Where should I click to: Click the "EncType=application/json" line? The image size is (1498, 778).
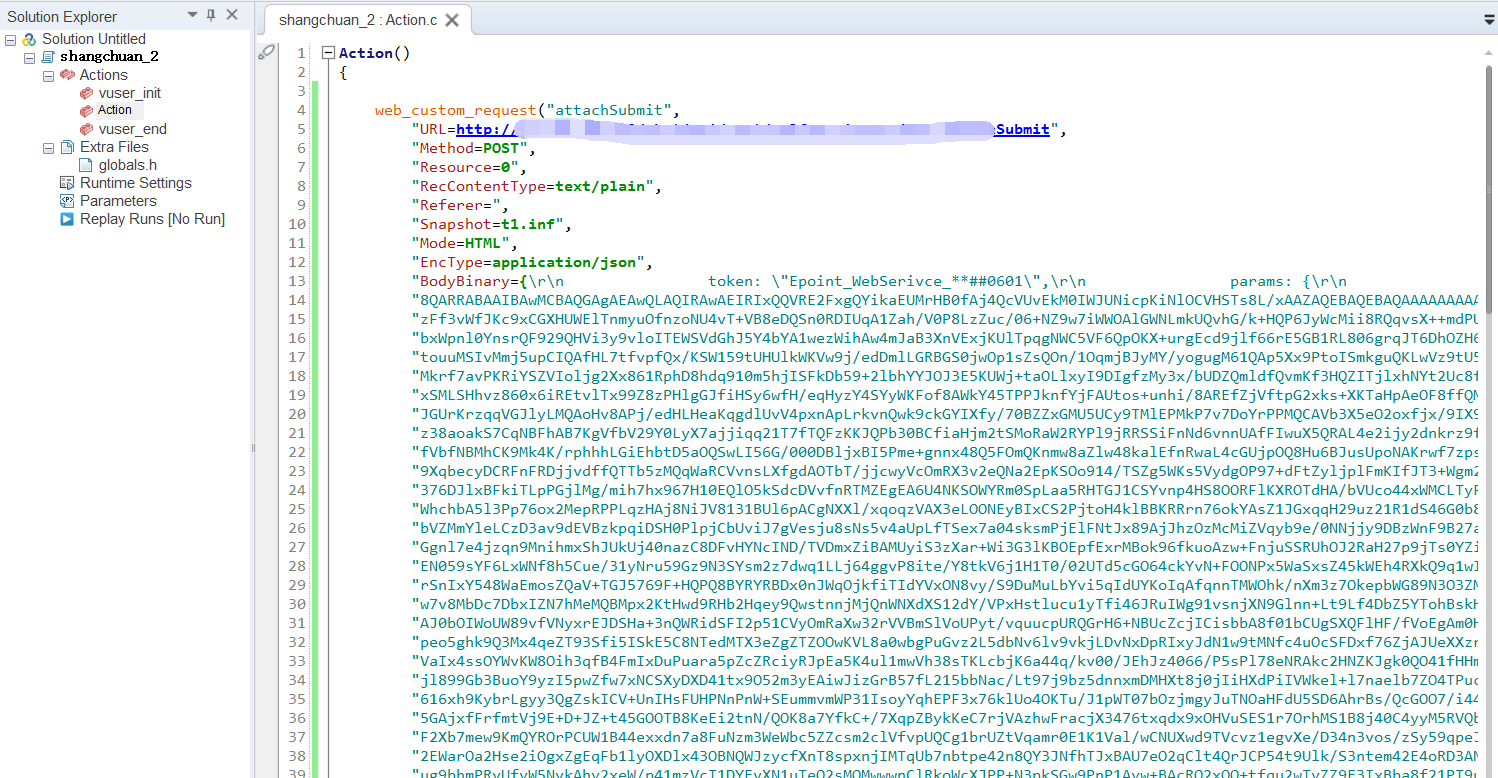[x=532, y=262]
